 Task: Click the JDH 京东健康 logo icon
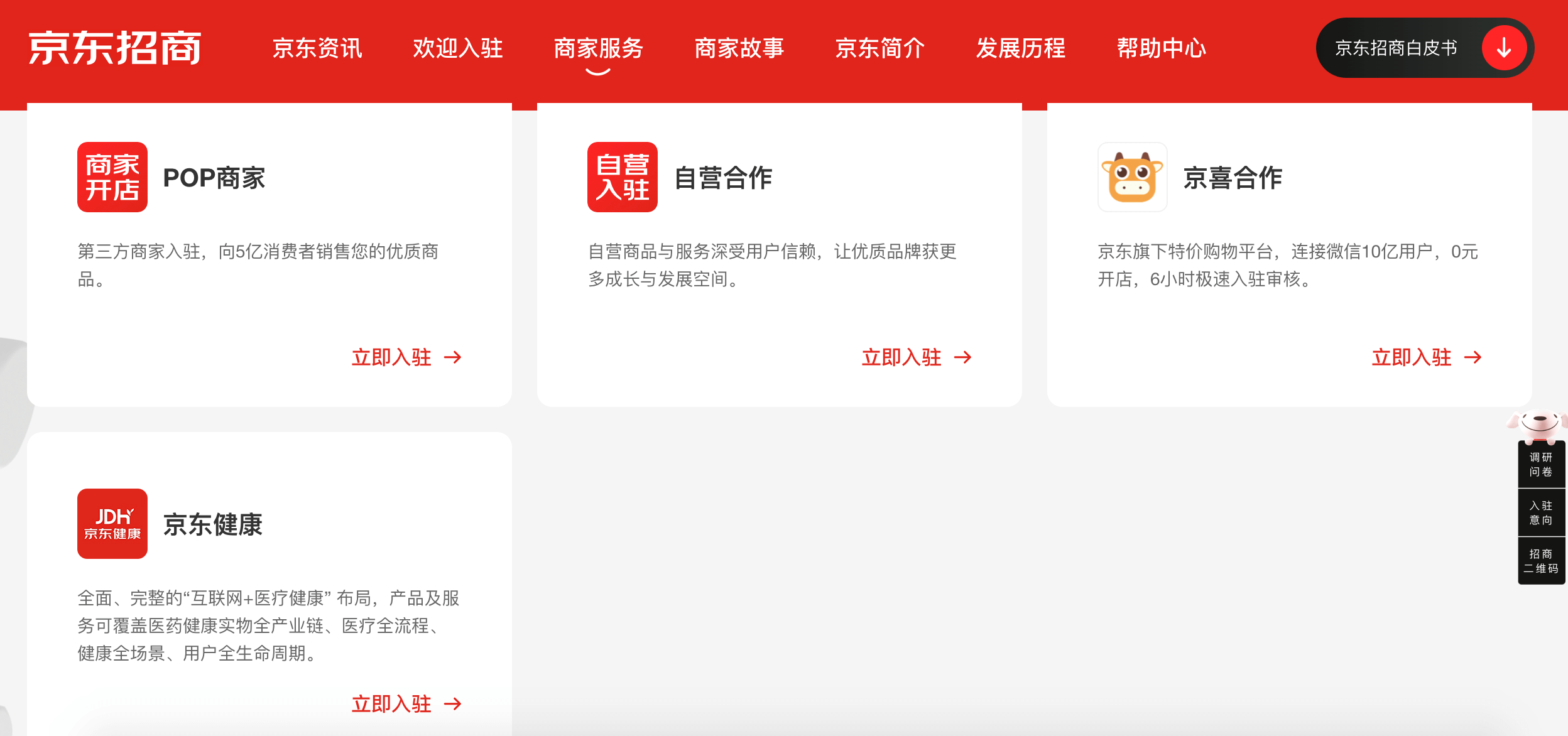tap(112, 524)
